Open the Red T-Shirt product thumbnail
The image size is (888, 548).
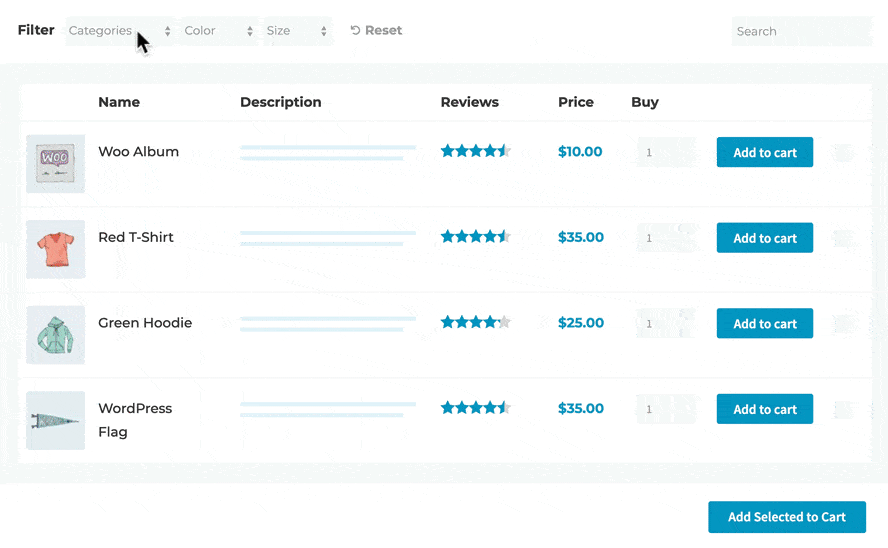56,249
